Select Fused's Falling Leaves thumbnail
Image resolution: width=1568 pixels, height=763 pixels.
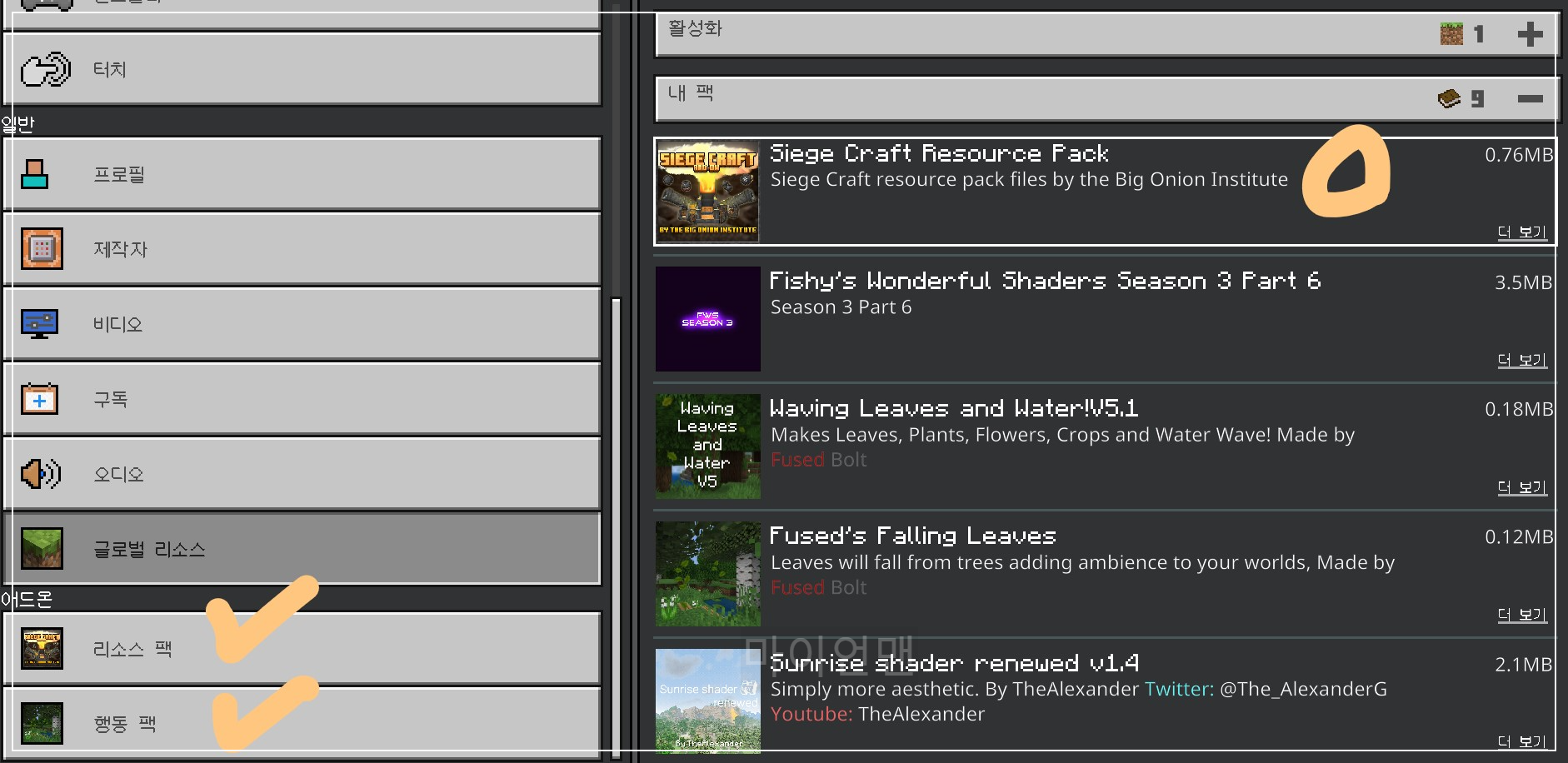click(x=707, y=574)
